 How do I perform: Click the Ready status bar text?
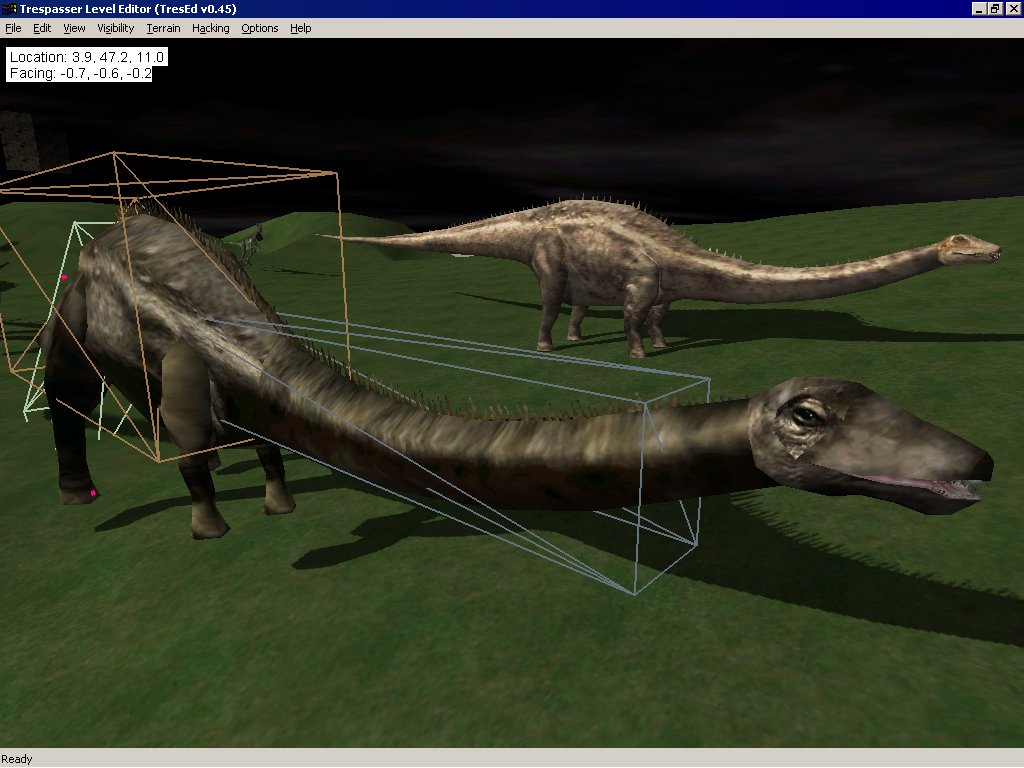[16, 759]
